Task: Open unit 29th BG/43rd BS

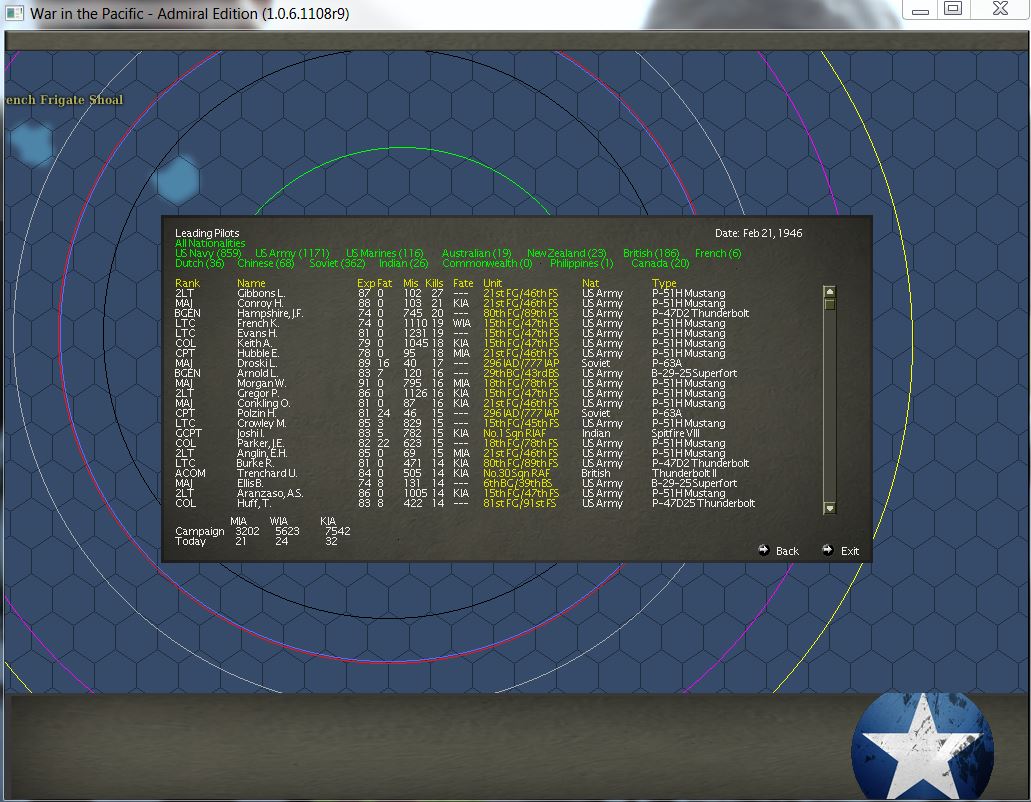Action: [521, 373]
